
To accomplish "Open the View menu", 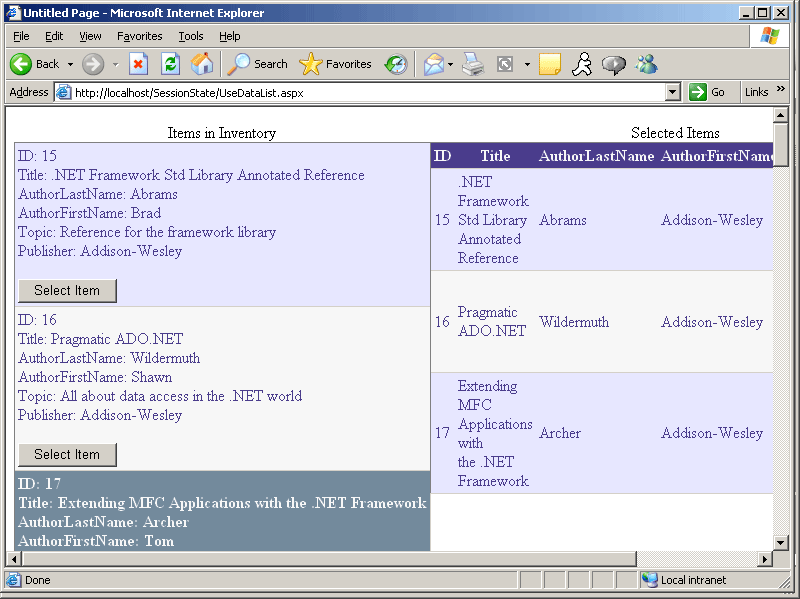I will 90,36.
